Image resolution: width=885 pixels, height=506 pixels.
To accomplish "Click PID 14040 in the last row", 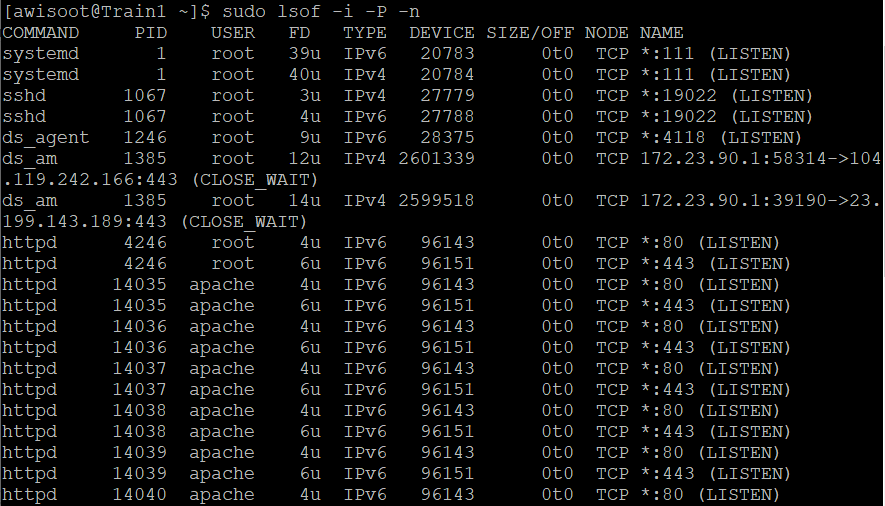I will point(139,495).
